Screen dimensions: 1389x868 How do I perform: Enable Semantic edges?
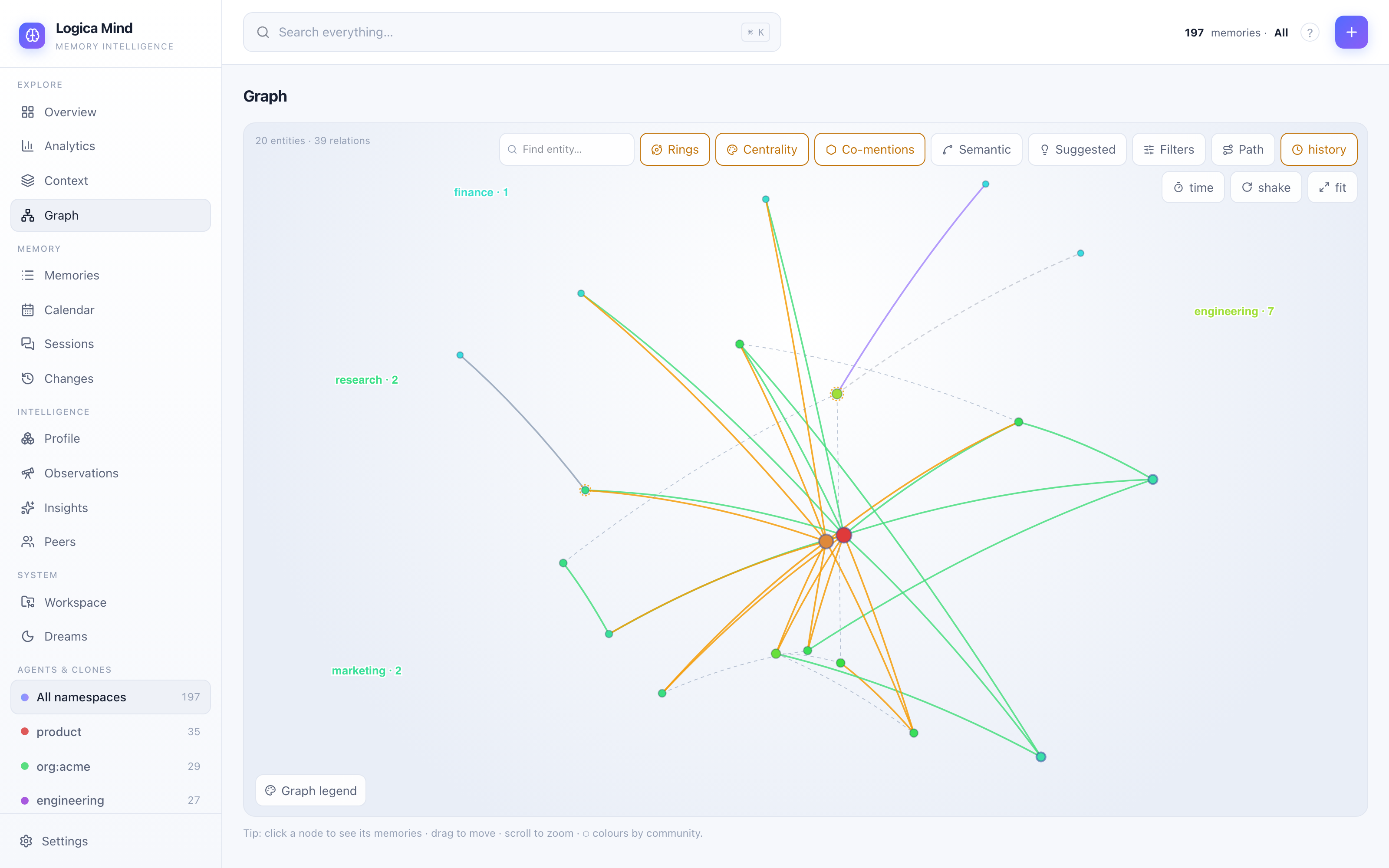(976, 149)
